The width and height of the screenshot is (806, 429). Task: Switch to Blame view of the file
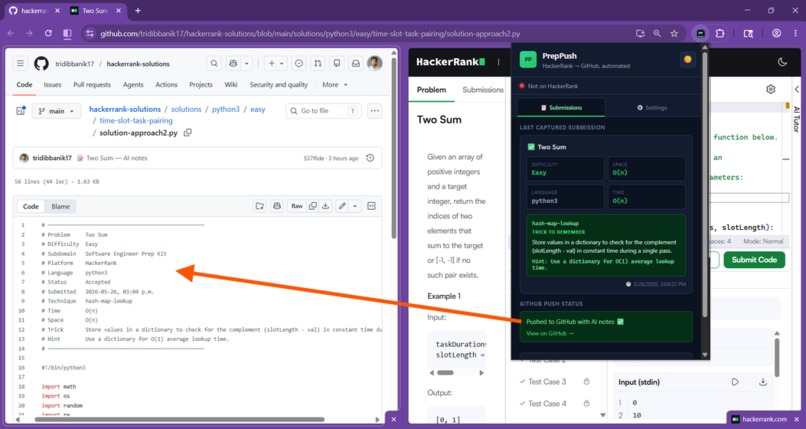pos(61,206)
